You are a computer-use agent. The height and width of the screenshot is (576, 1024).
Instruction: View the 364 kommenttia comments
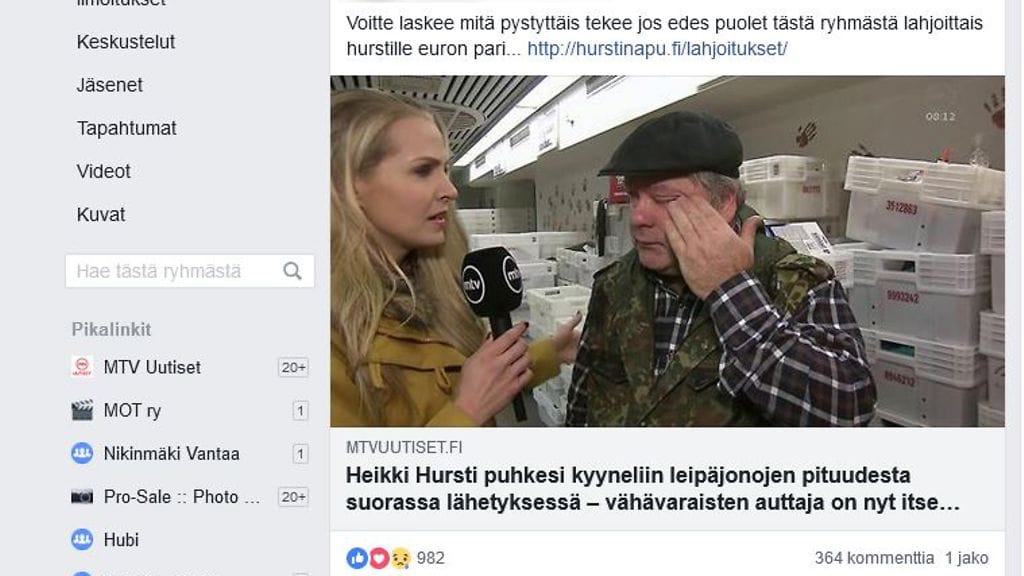(x=874, y=558)
